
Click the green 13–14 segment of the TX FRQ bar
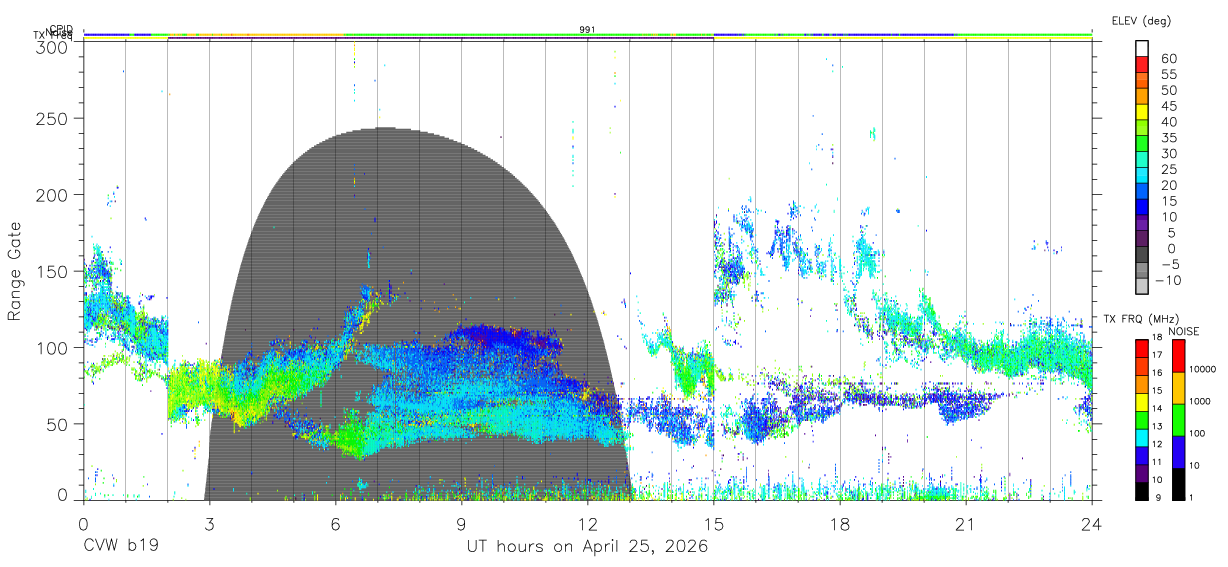click(x=1142, y=420)
